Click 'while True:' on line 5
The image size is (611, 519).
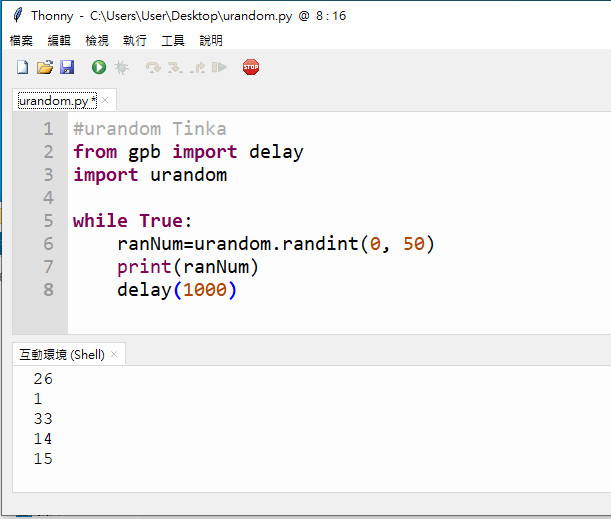point(132,221)
